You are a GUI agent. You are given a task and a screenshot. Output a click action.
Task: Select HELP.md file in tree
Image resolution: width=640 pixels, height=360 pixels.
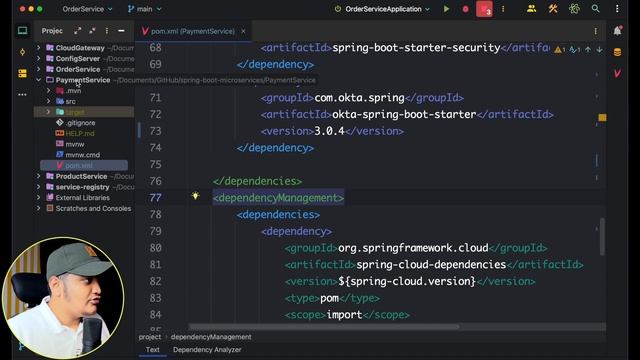[x=80, y=133]
